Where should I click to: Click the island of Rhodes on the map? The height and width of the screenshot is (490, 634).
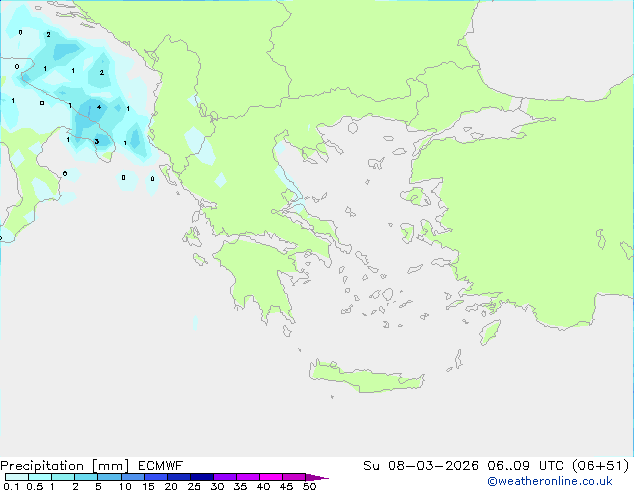(x=490, y=332)
